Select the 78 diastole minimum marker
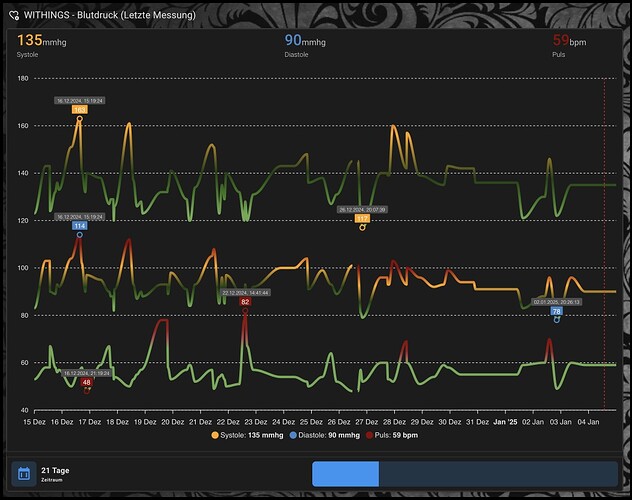This screenshot has width=632, height=500. tap(557, 311)
